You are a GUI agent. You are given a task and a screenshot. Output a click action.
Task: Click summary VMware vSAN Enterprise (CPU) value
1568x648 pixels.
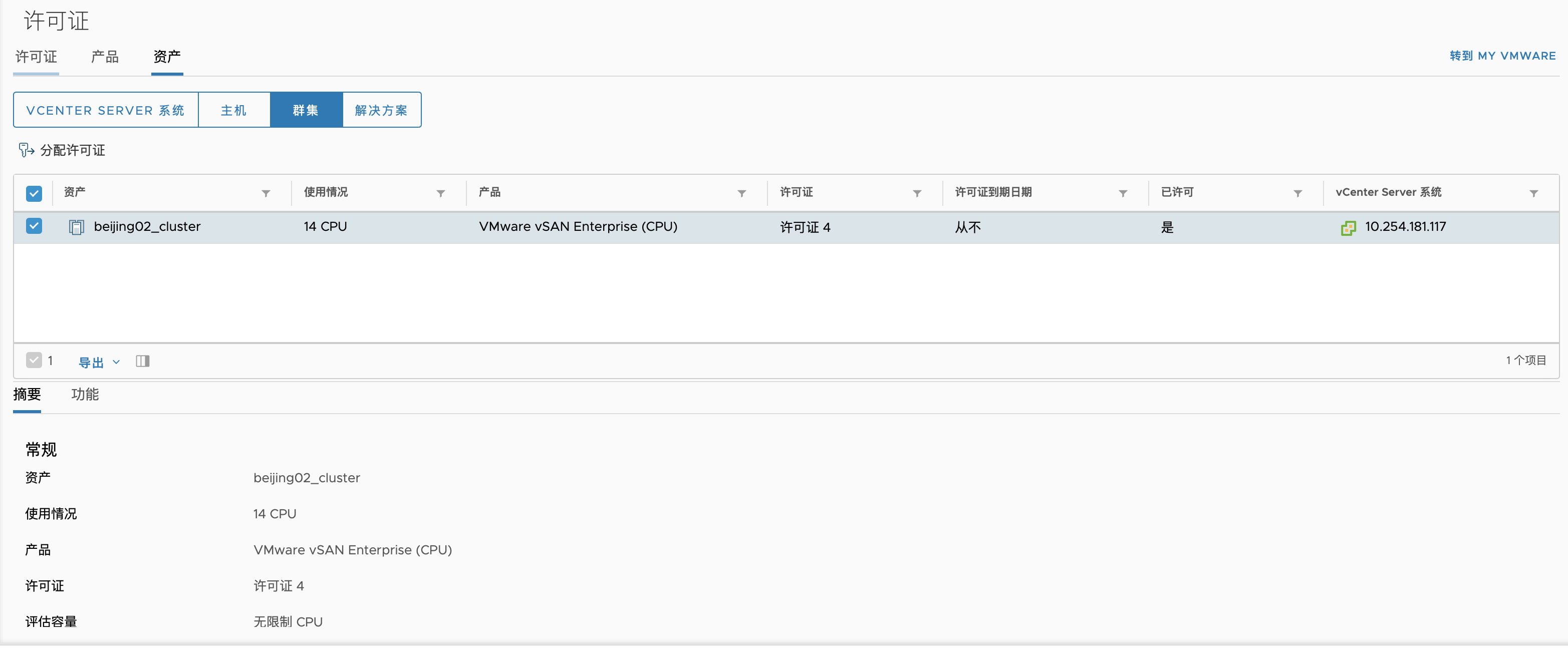click(353, 550)
